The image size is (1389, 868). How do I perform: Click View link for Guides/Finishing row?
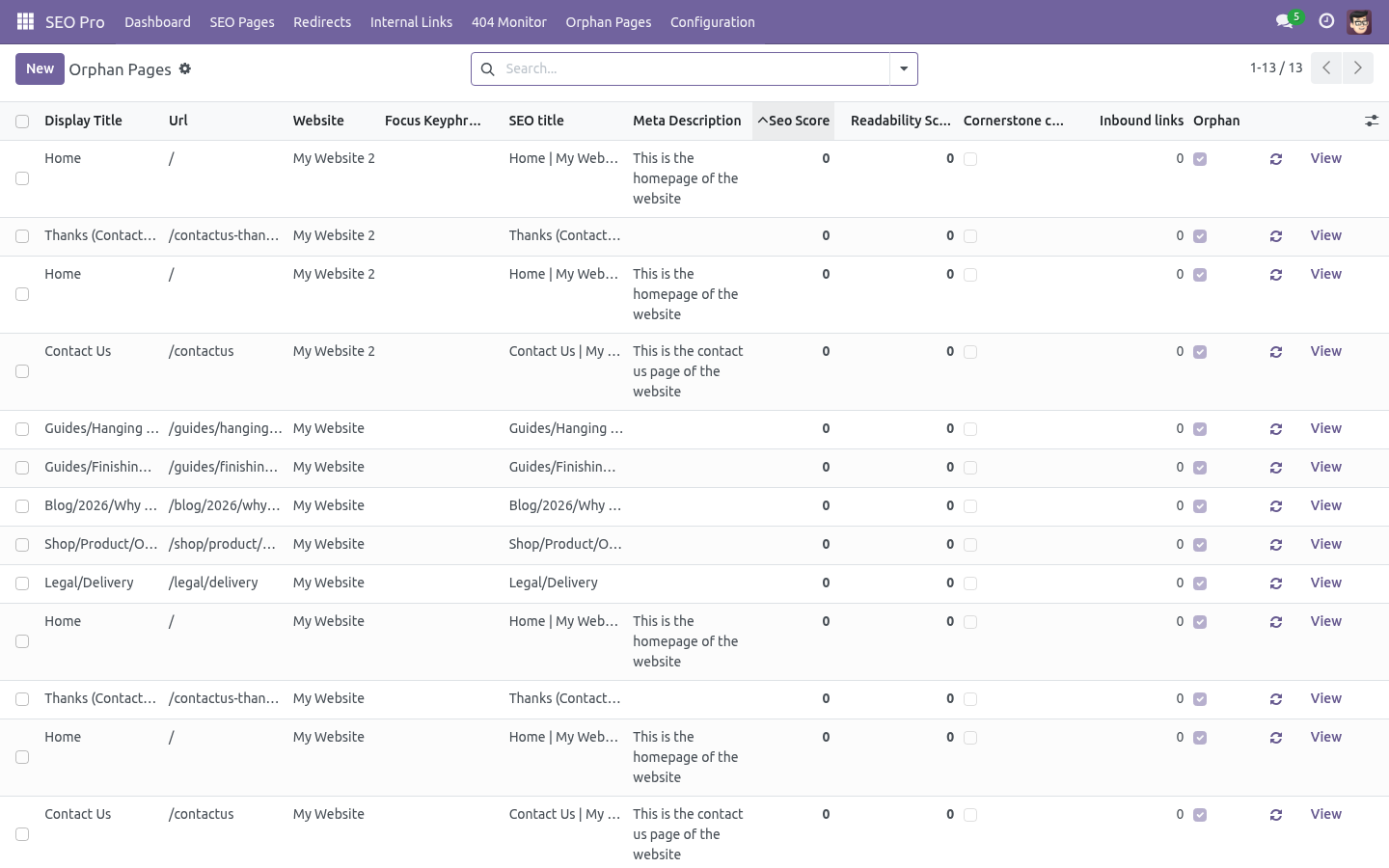(x=1325, y=467)
